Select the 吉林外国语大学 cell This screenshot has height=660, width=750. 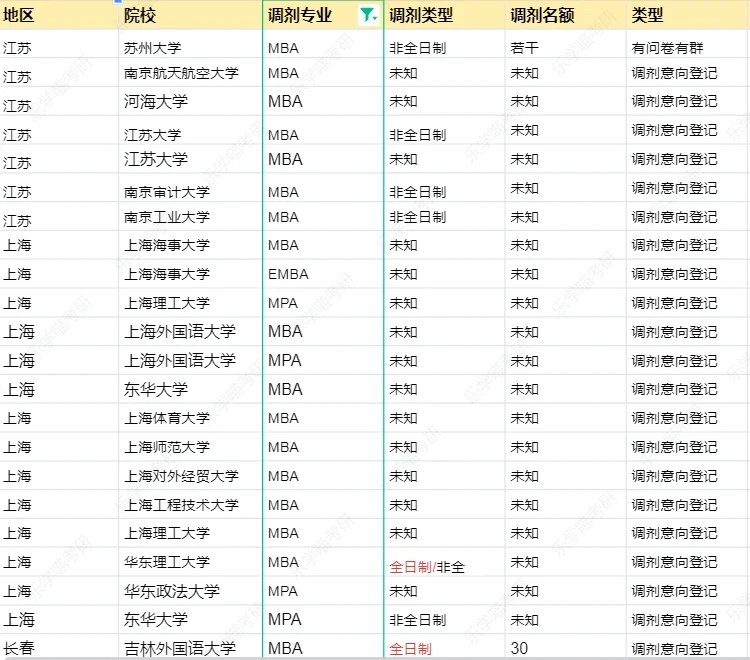pyautogui.click(x=180, y=649)
